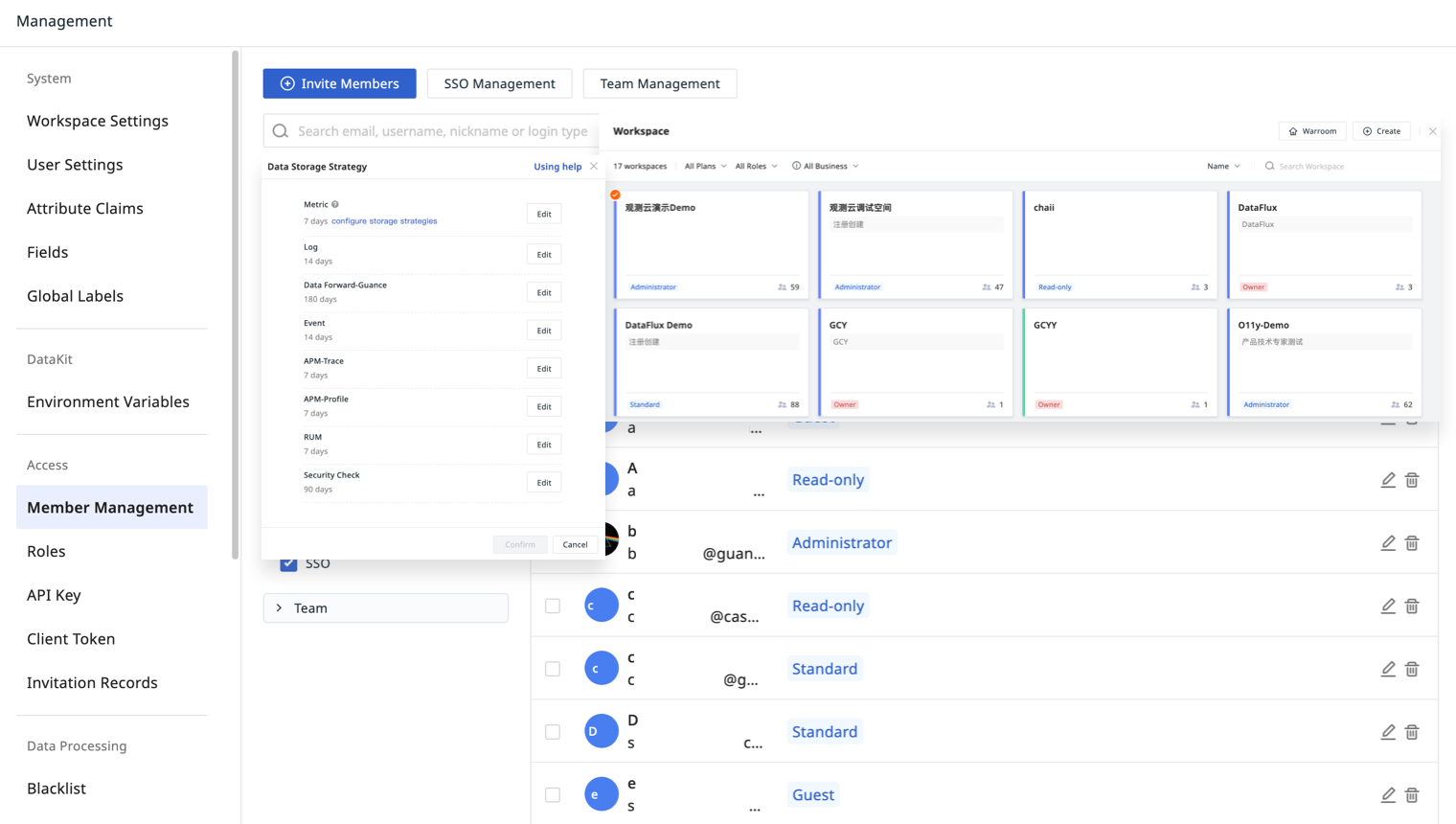Click trash icon in Administrator row
1456x824 pixels.
[x=1412, y=543]
